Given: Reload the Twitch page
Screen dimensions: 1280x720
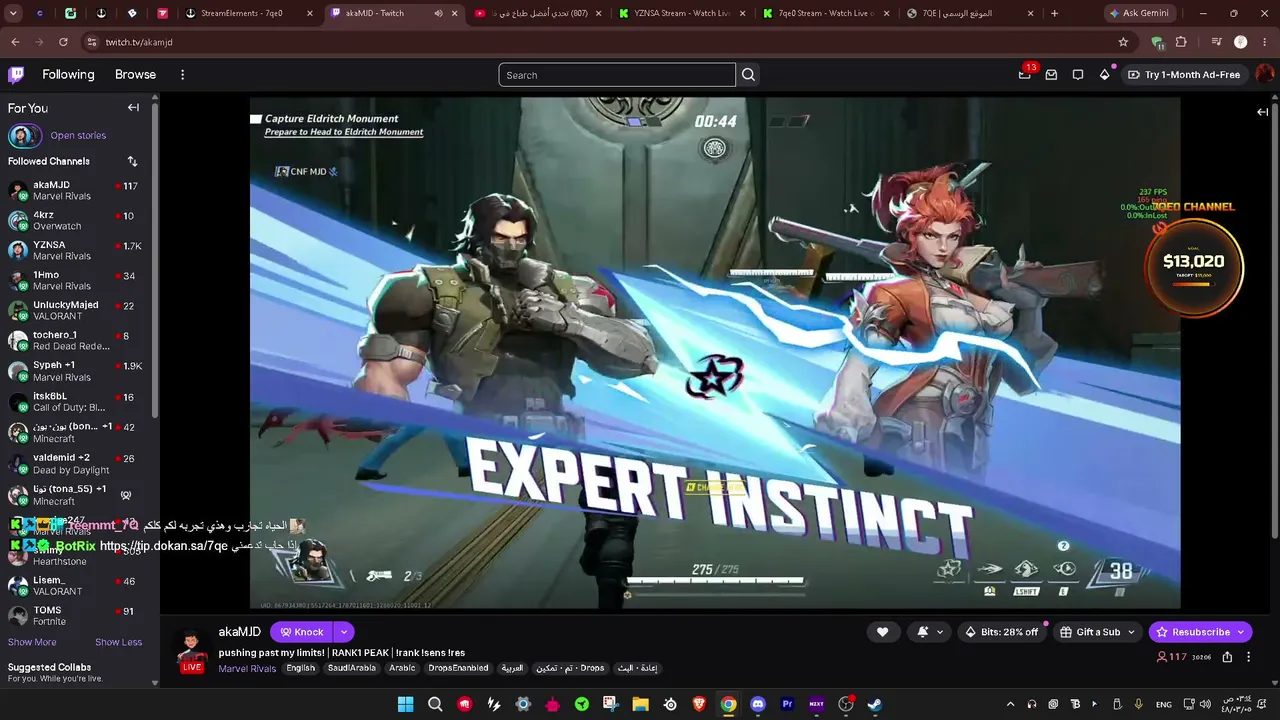Looking at the screenshot, I should 63,42.
